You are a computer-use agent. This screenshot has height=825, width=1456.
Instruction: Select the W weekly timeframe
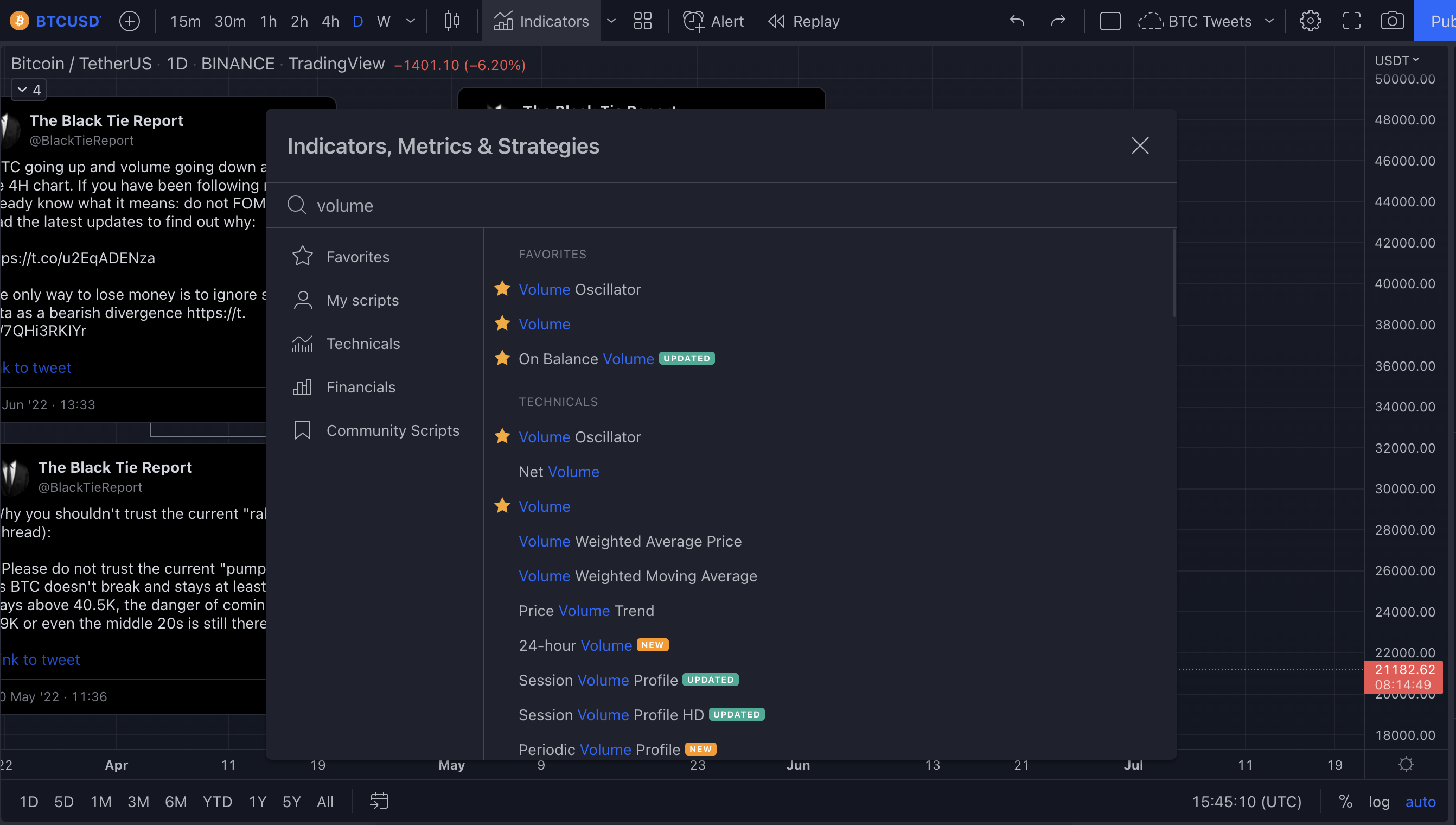(x=384, y=21)
